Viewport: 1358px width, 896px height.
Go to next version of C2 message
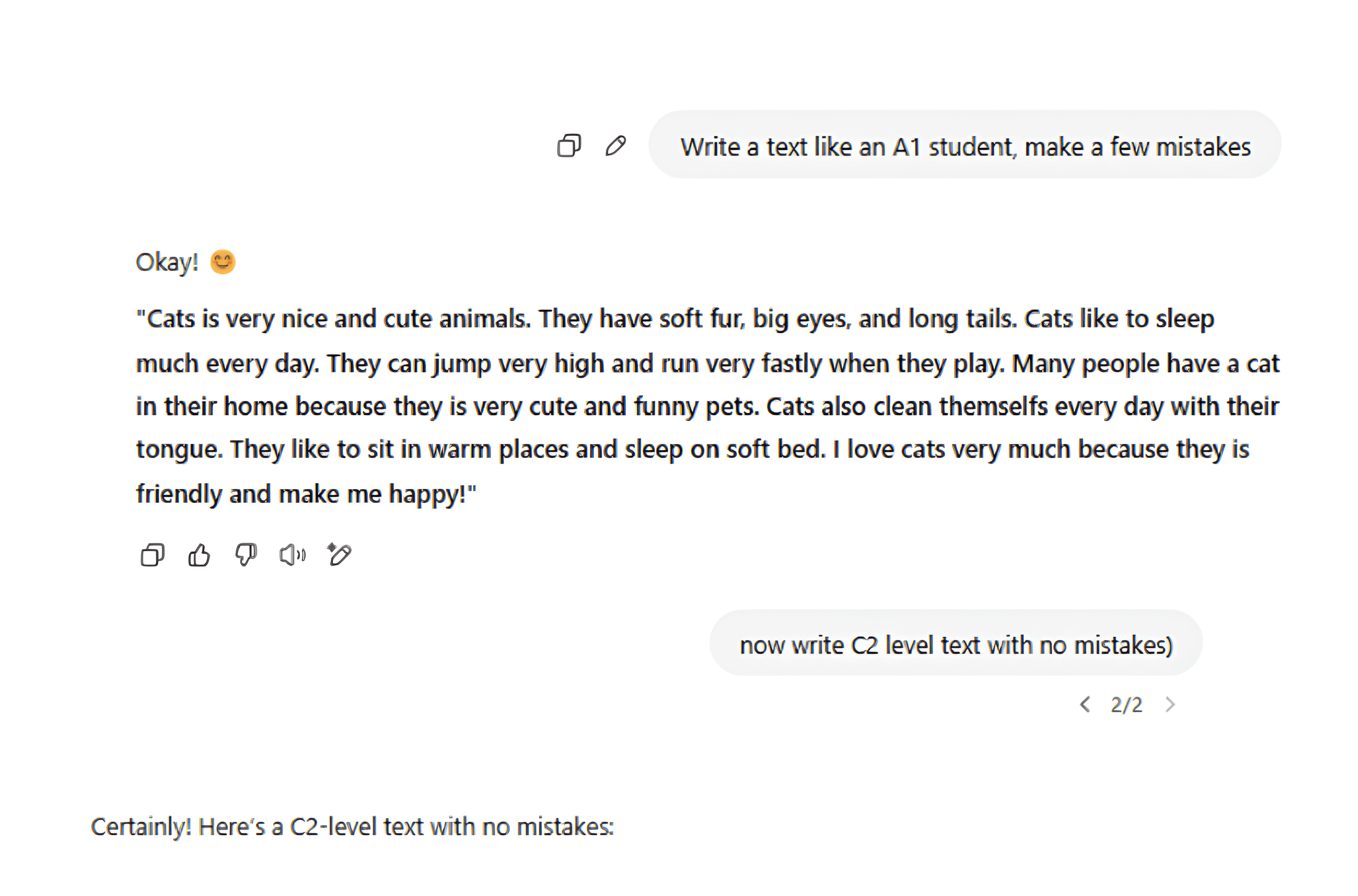pos(1170,705)
